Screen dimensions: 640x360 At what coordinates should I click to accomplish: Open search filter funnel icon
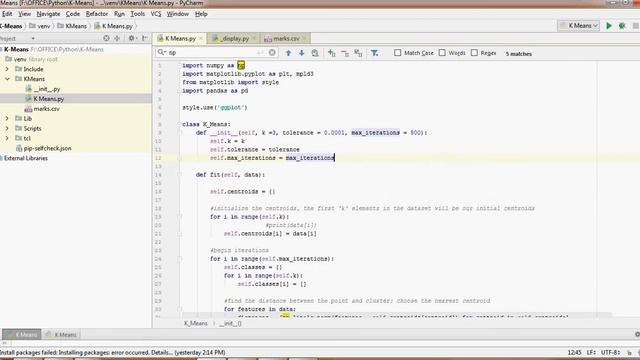pos(374,53)
